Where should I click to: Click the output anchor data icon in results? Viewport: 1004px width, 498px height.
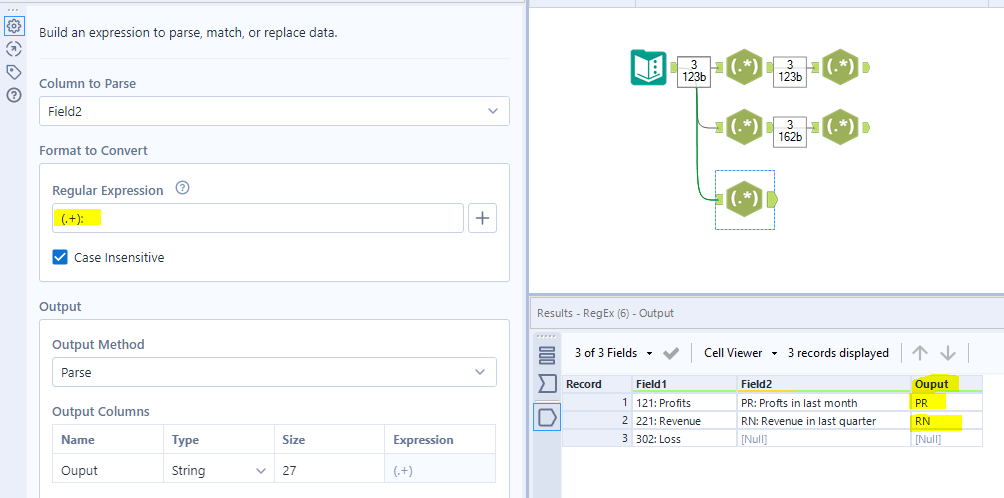(547, 417)
